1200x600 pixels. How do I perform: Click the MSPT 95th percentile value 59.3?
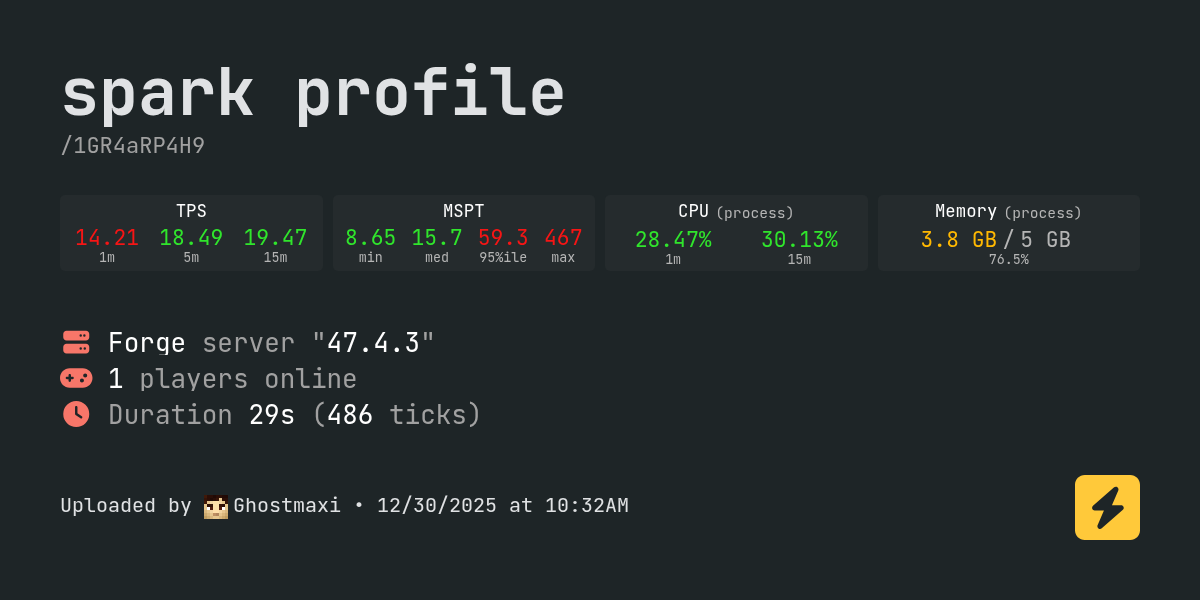tap(503, 238)
